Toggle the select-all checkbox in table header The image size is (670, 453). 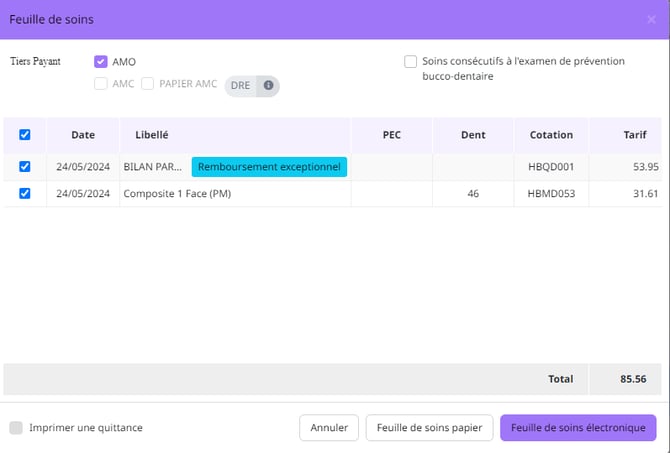(x=25, y=135)
